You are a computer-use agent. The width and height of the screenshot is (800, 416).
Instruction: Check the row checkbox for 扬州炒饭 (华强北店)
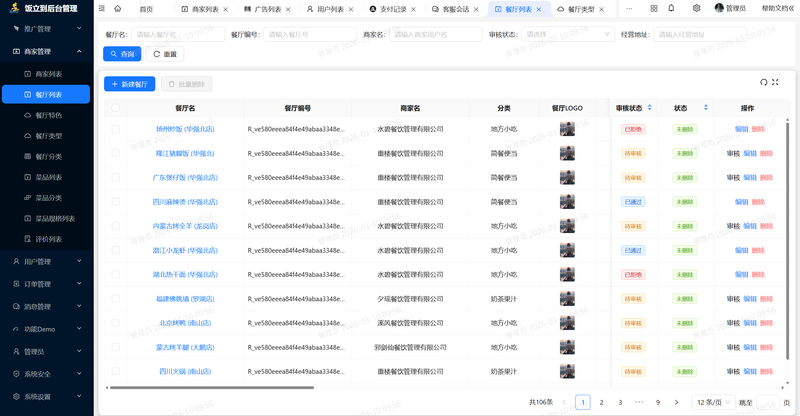115,129
